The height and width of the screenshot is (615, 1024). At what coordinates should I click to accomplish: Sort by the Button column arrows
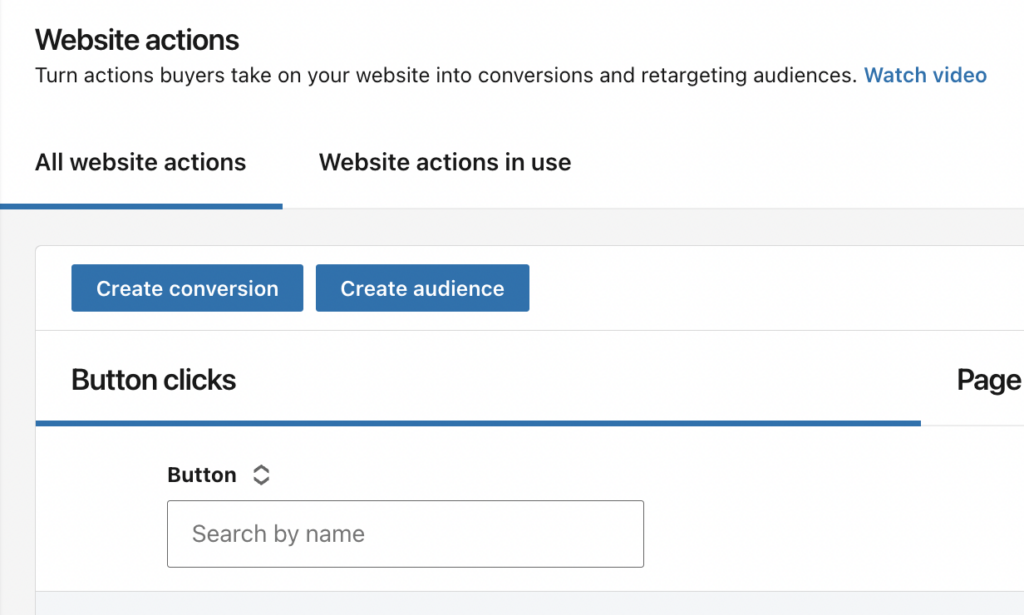pos(261,475)
